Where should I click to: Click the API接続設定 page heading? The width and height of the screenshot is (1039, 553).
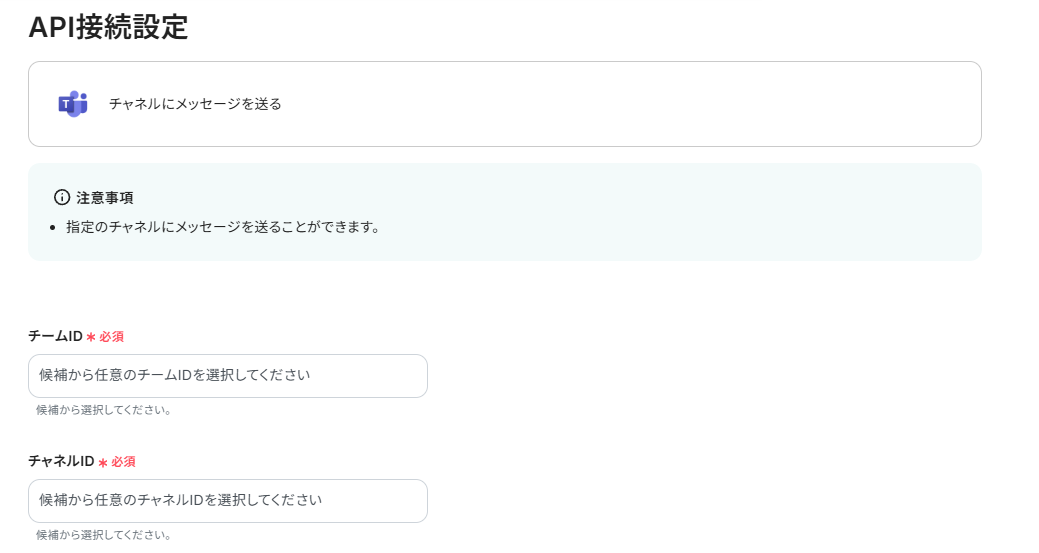click(x=108, y=28)
